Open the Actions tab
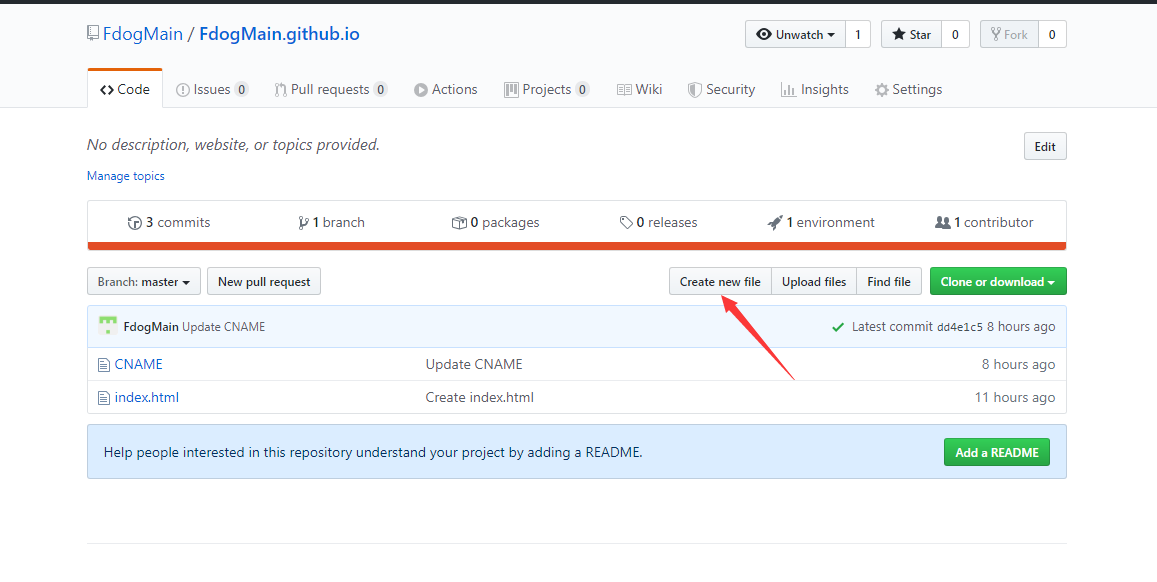Viewport: 1157px width, 582px height. pos(446,89)
